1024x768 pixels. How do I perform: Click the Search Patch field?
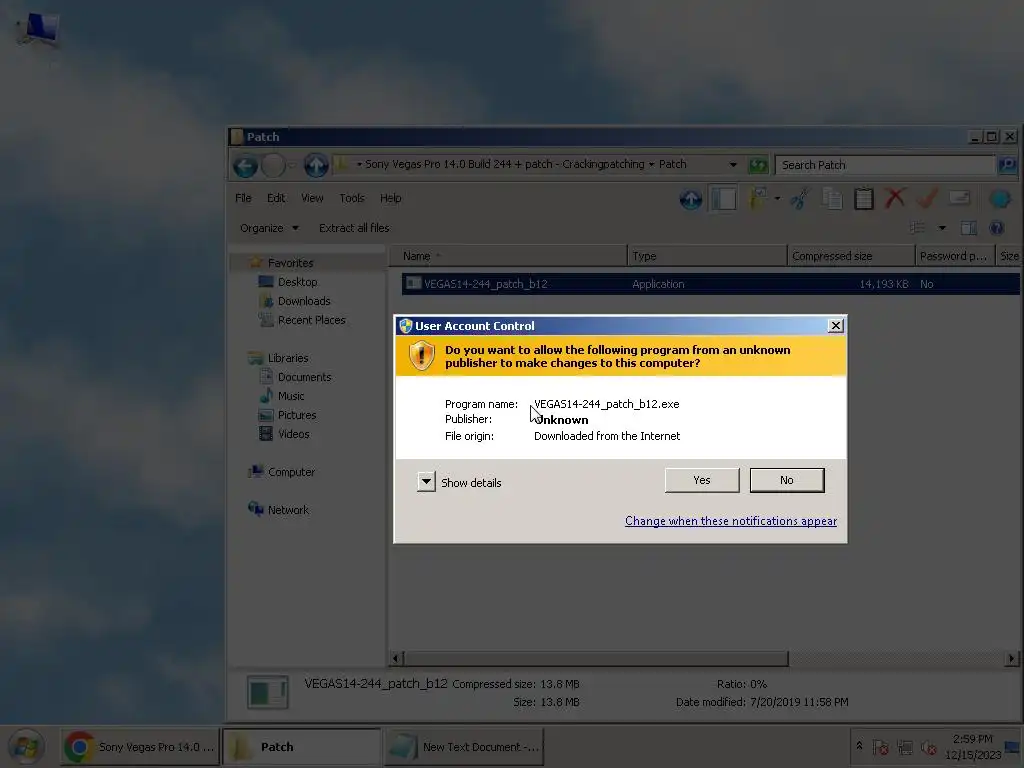884,165
